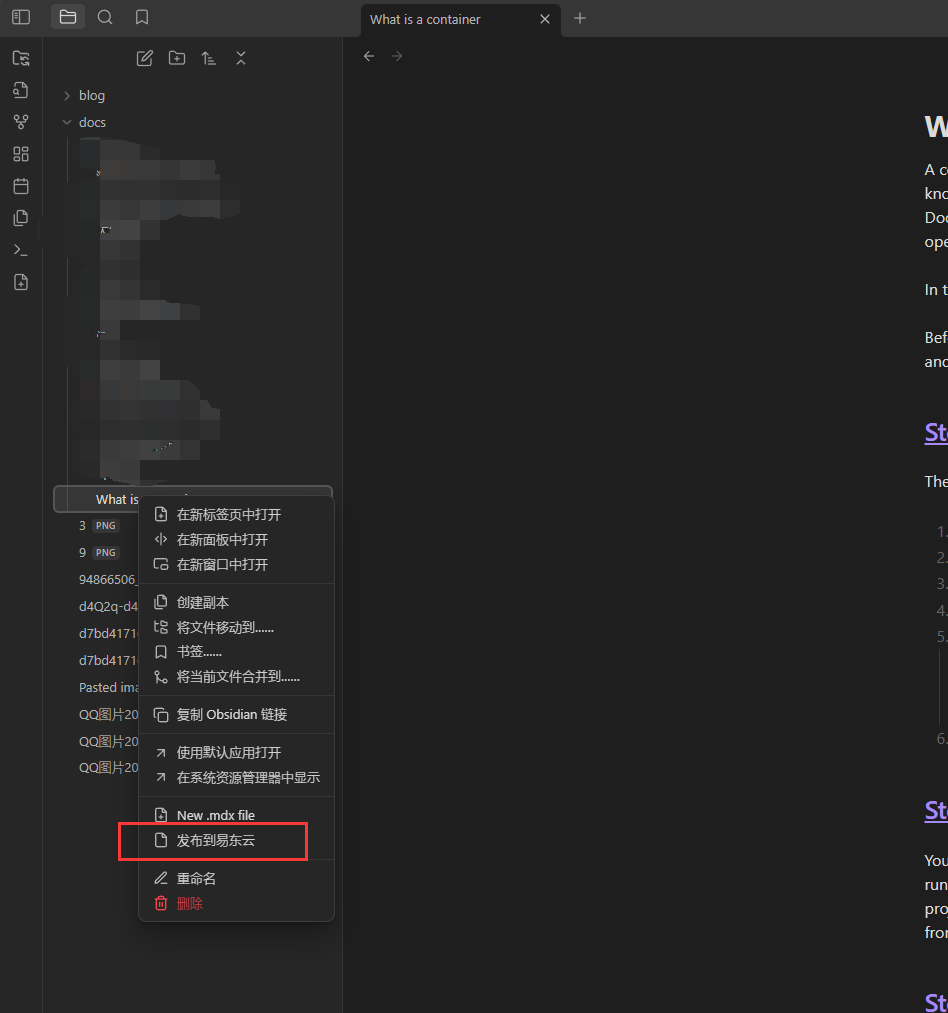This screenshot has width=948, height=1013.
Task: Create a new note icon
Action: tap(145, 58)
